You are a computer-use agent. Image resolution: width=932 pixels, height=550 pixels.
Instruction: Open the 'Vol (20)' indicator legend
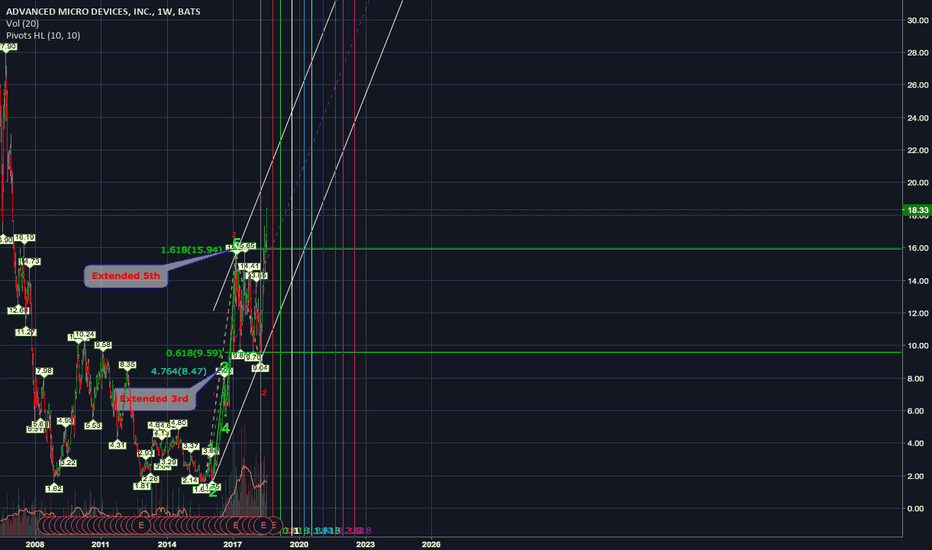[x=23, y=24]
